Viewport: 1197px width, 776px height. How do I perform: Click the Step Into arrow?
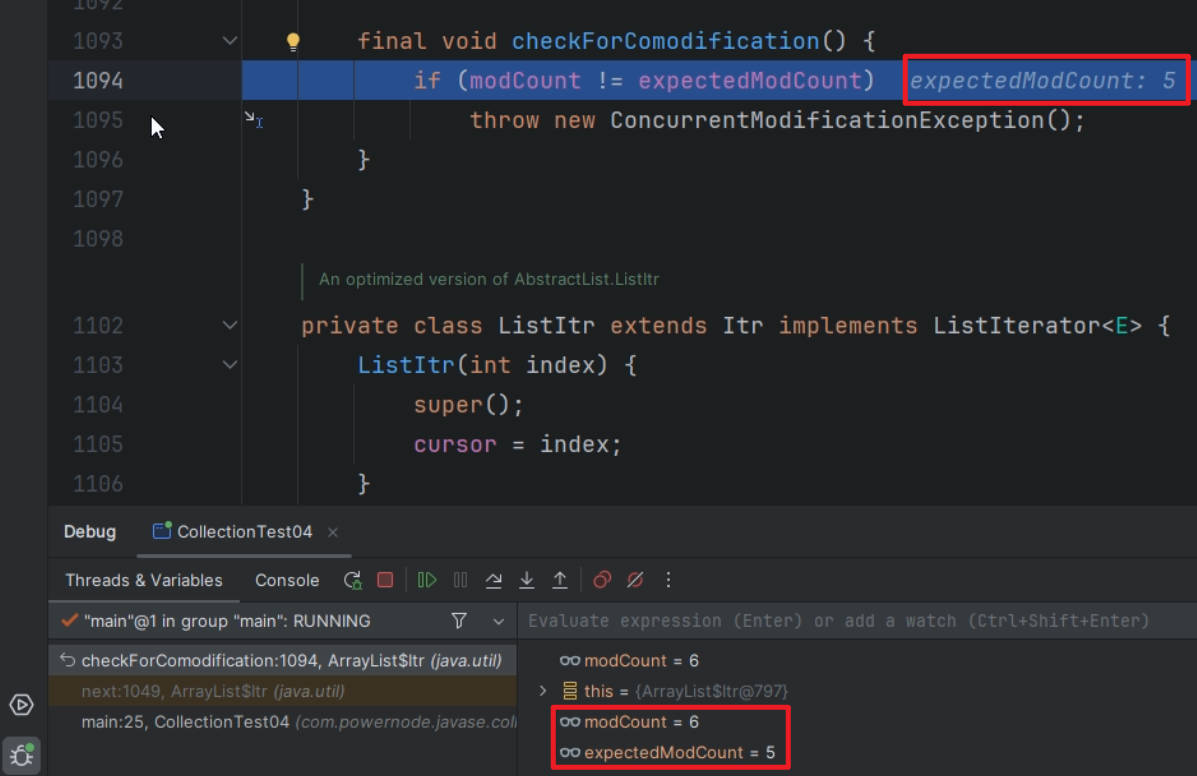coord(527,580)
